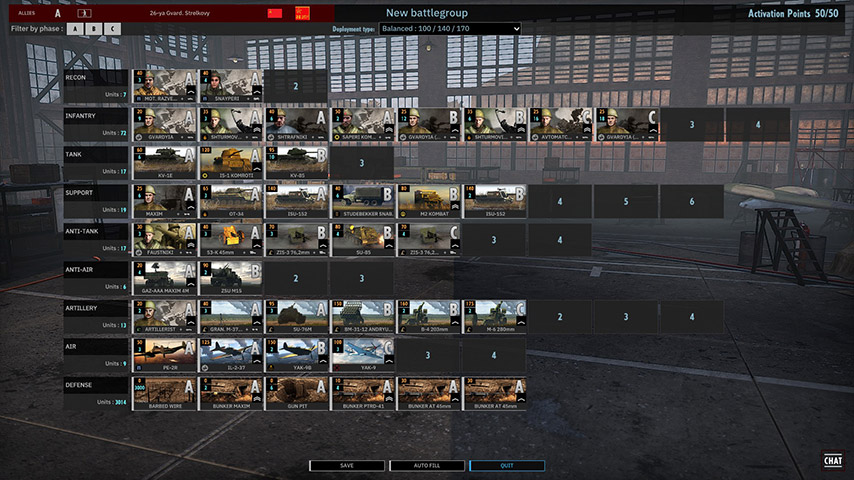Viewport: 854px width, 480px height.
Task: Select the AIR category label
Action: (71, 346)
